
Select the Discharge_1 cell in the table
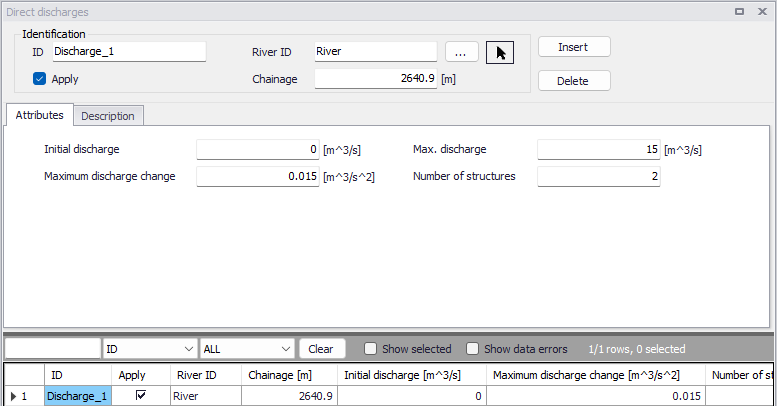[78, 396]
